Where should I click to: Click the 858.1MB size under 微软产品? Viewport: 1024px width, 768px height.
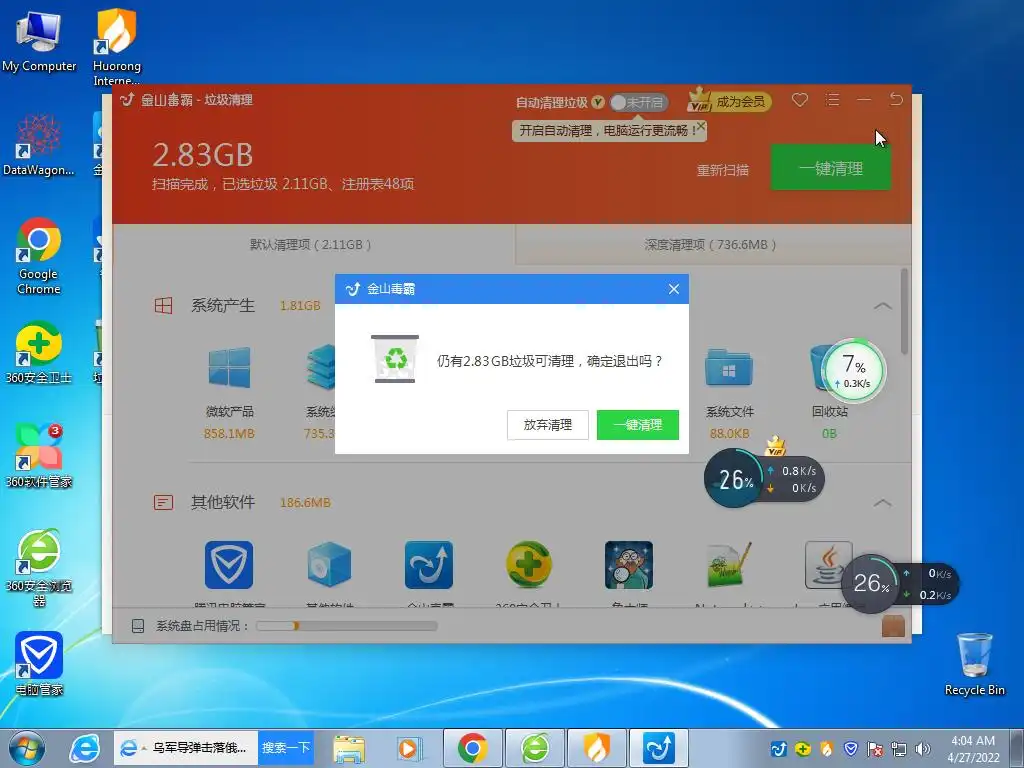click(229, 434)
